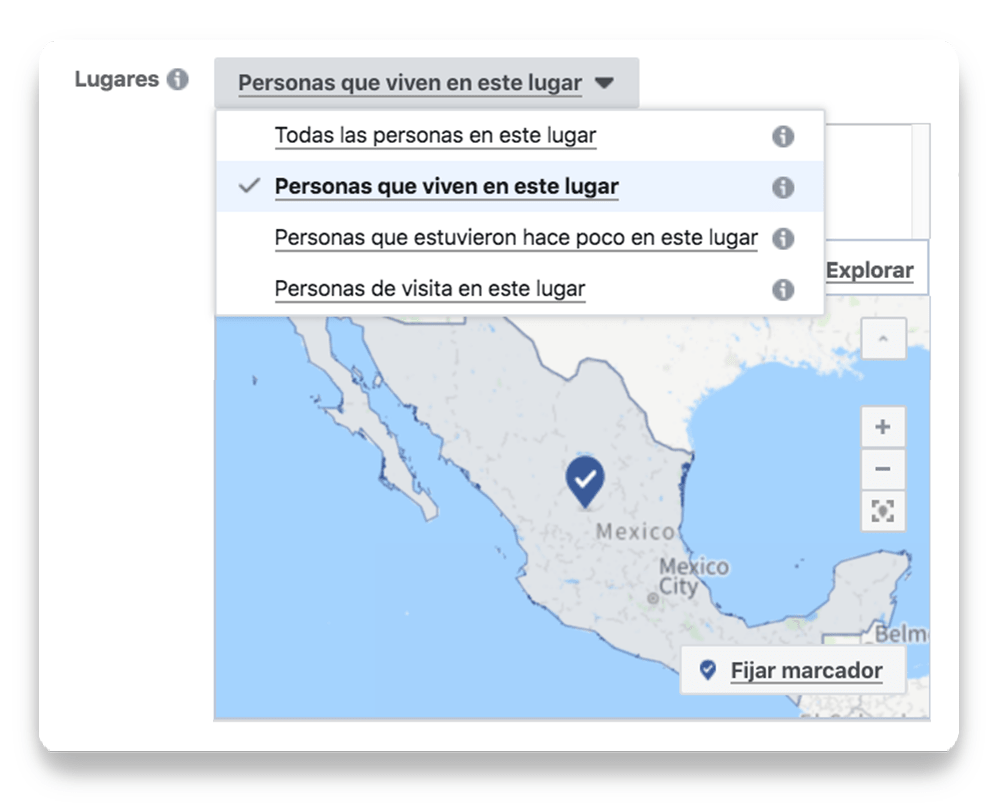Select 'Todas las personas en este lugar'
This screenshot has height=806, width=1000.
tap(520, 136)
